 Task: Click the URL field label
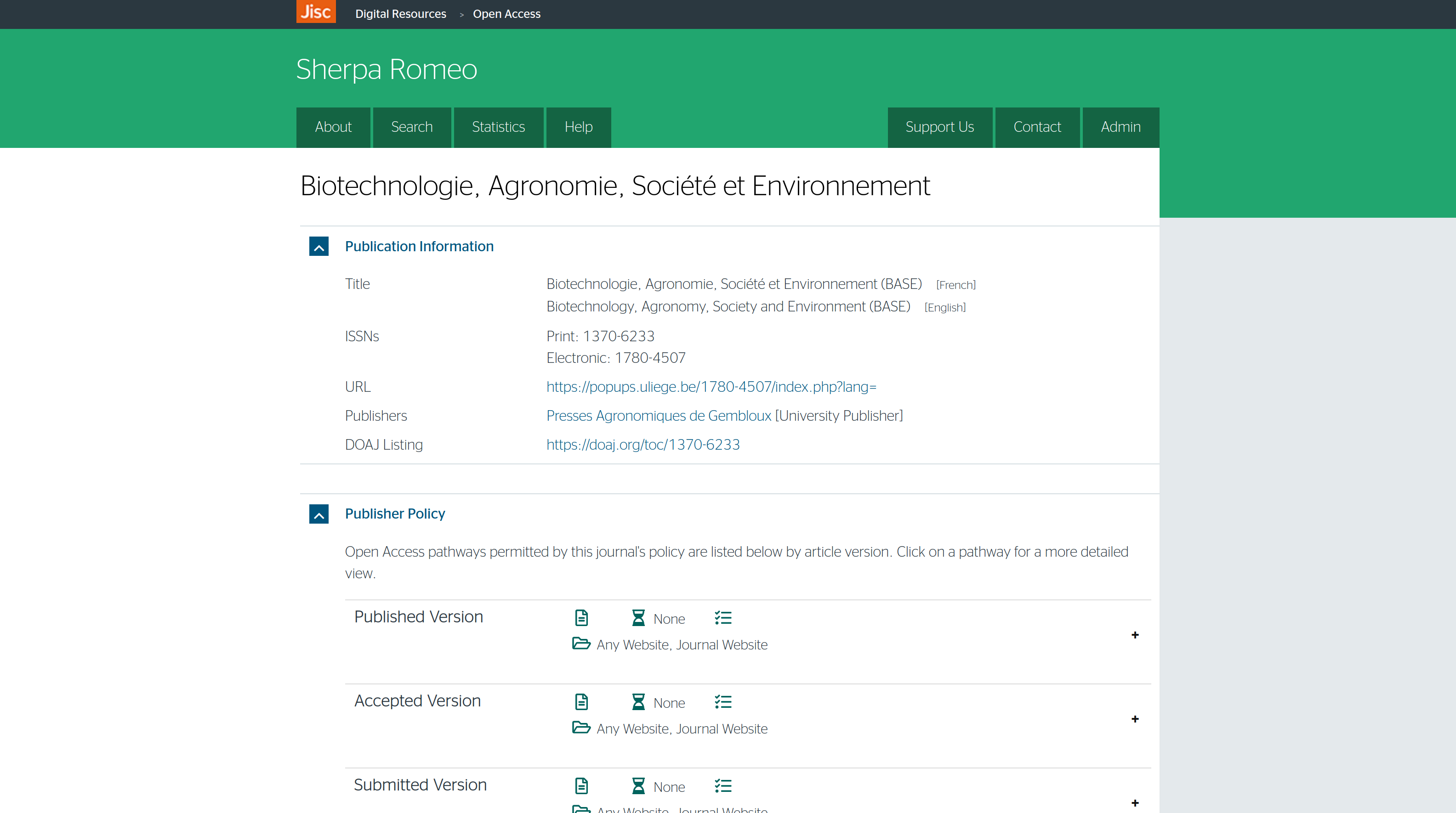358,387
